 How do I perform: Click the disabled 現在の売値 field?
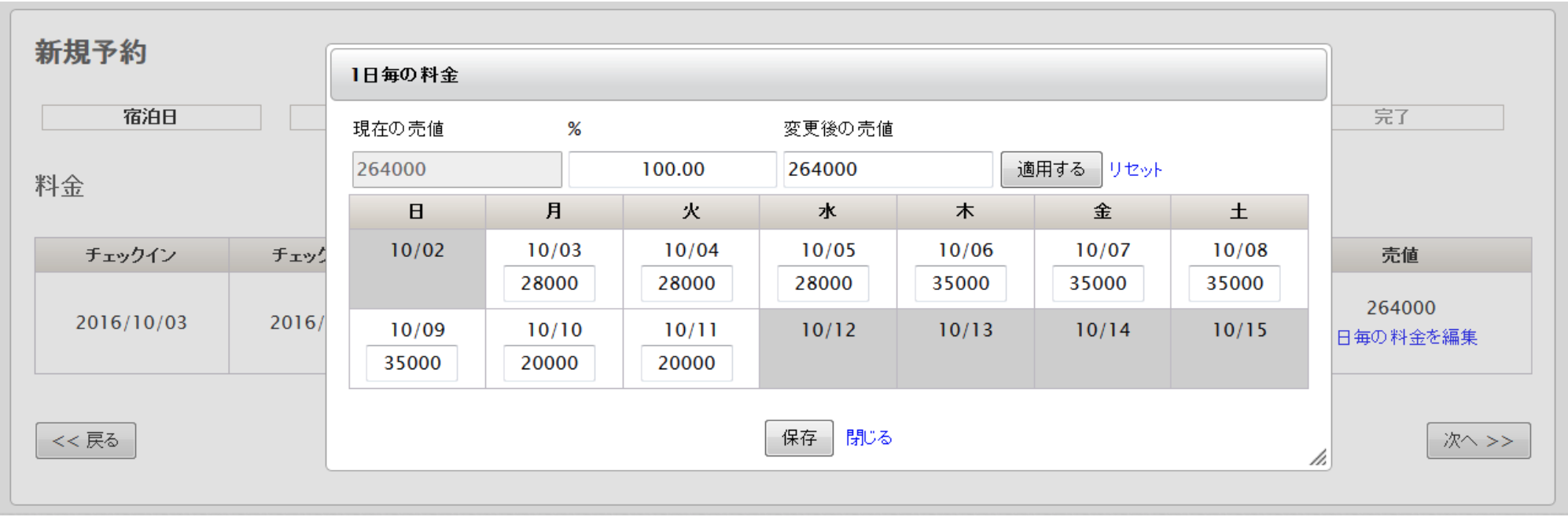[x=457, y=170]
